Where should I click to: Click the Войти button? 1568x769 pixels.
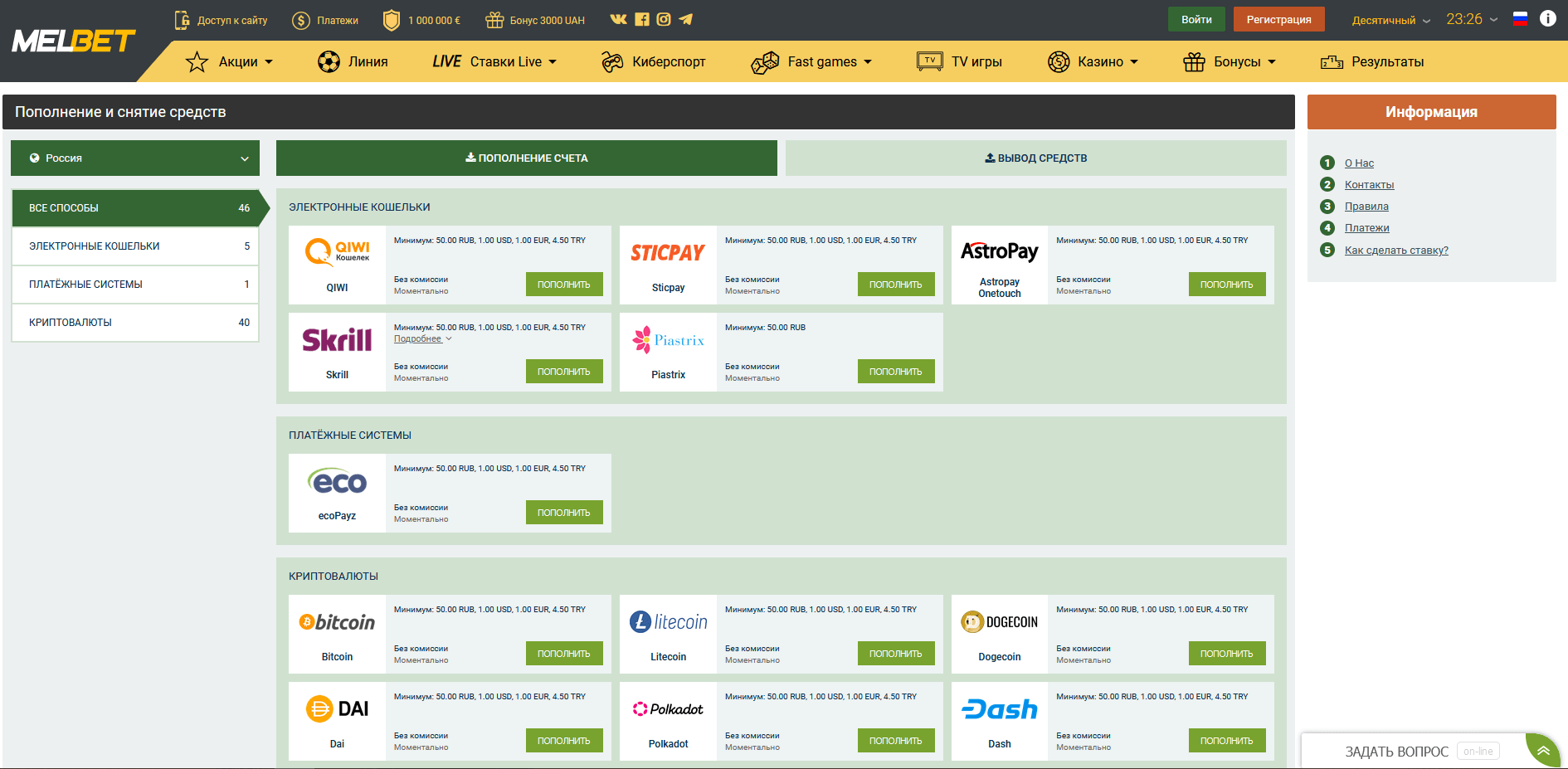[x=1196, y=19]
